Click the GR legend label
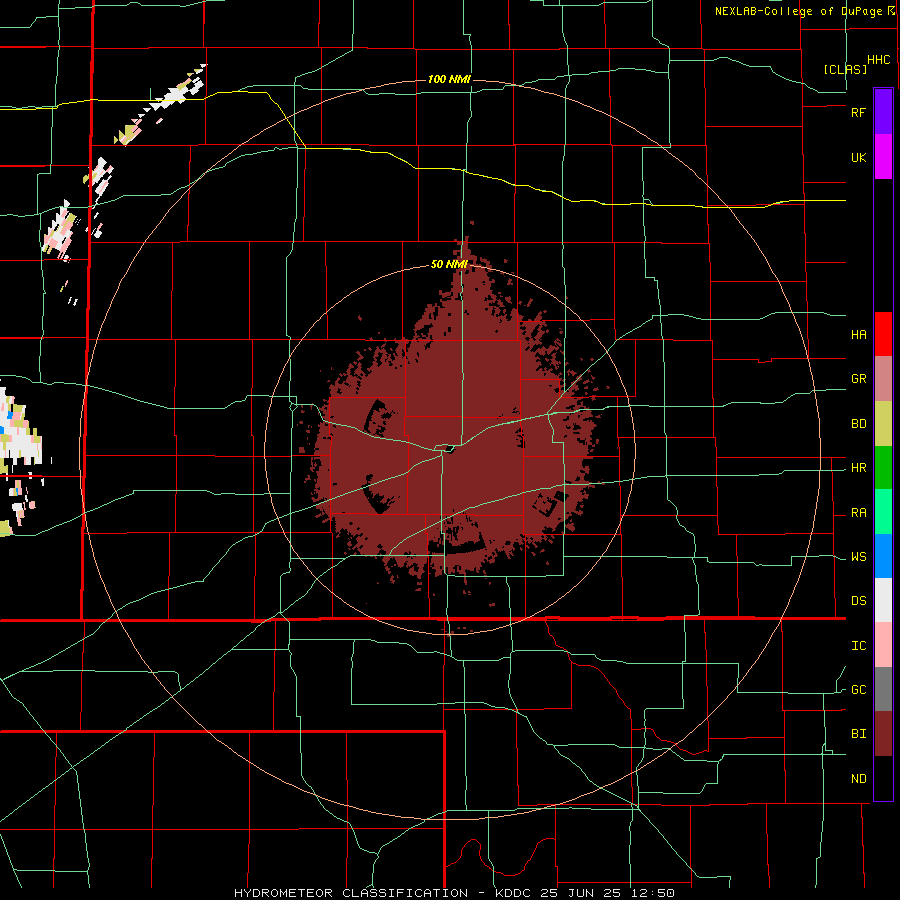 858,379
